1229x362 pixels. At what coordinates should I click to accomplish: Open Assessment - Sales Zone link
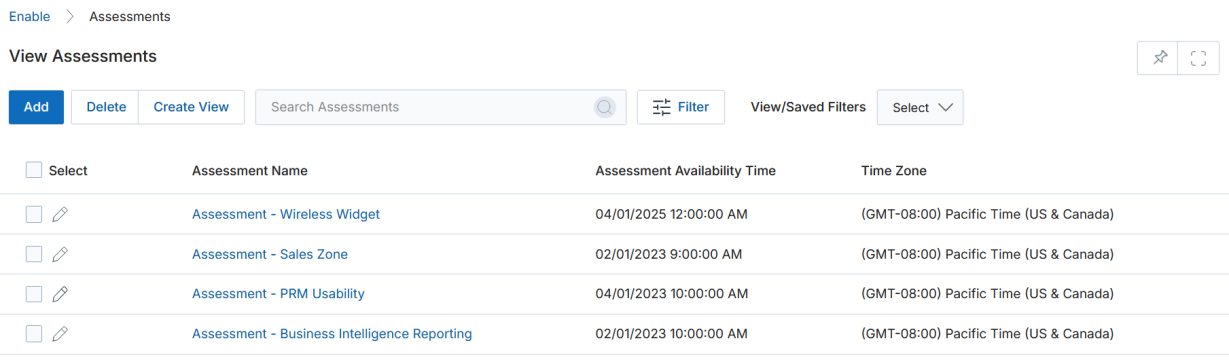click(270, 254)
